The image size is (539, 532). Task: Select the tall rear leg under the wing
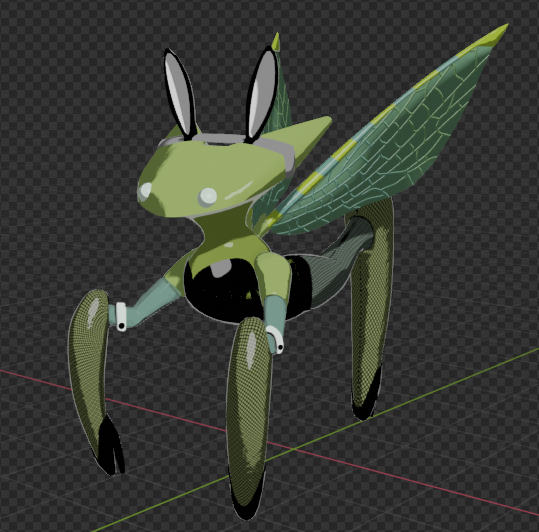tap(371, 309)
